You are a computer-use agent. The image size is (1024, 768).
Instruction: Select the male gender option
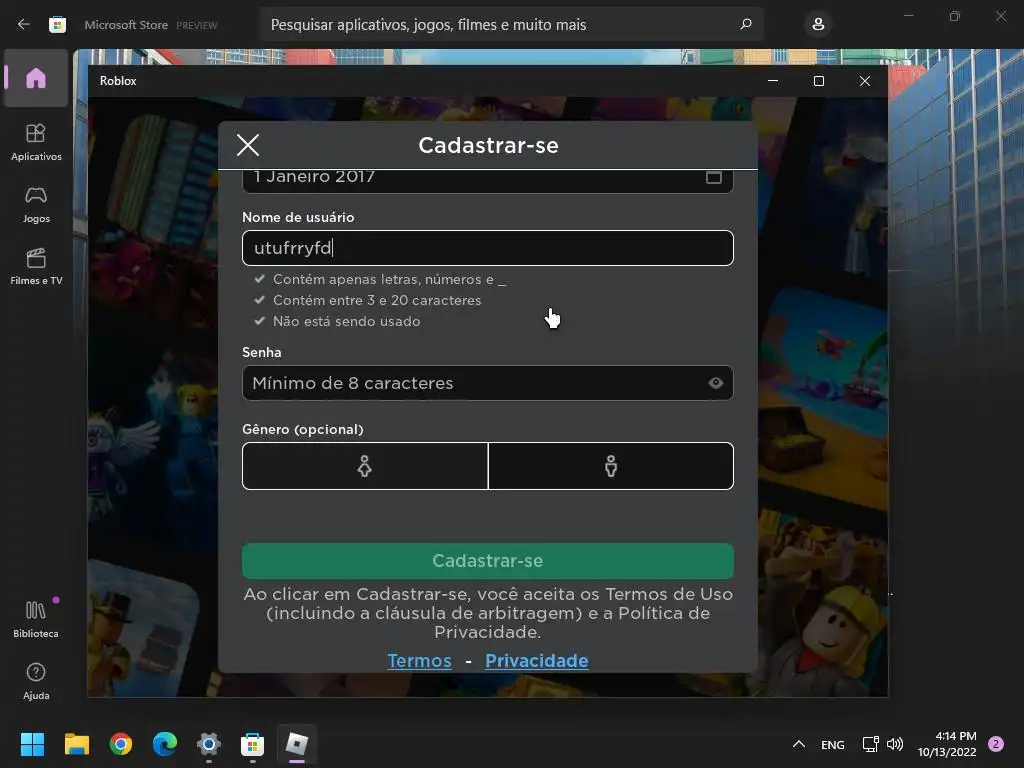click(x=611, y=466)
